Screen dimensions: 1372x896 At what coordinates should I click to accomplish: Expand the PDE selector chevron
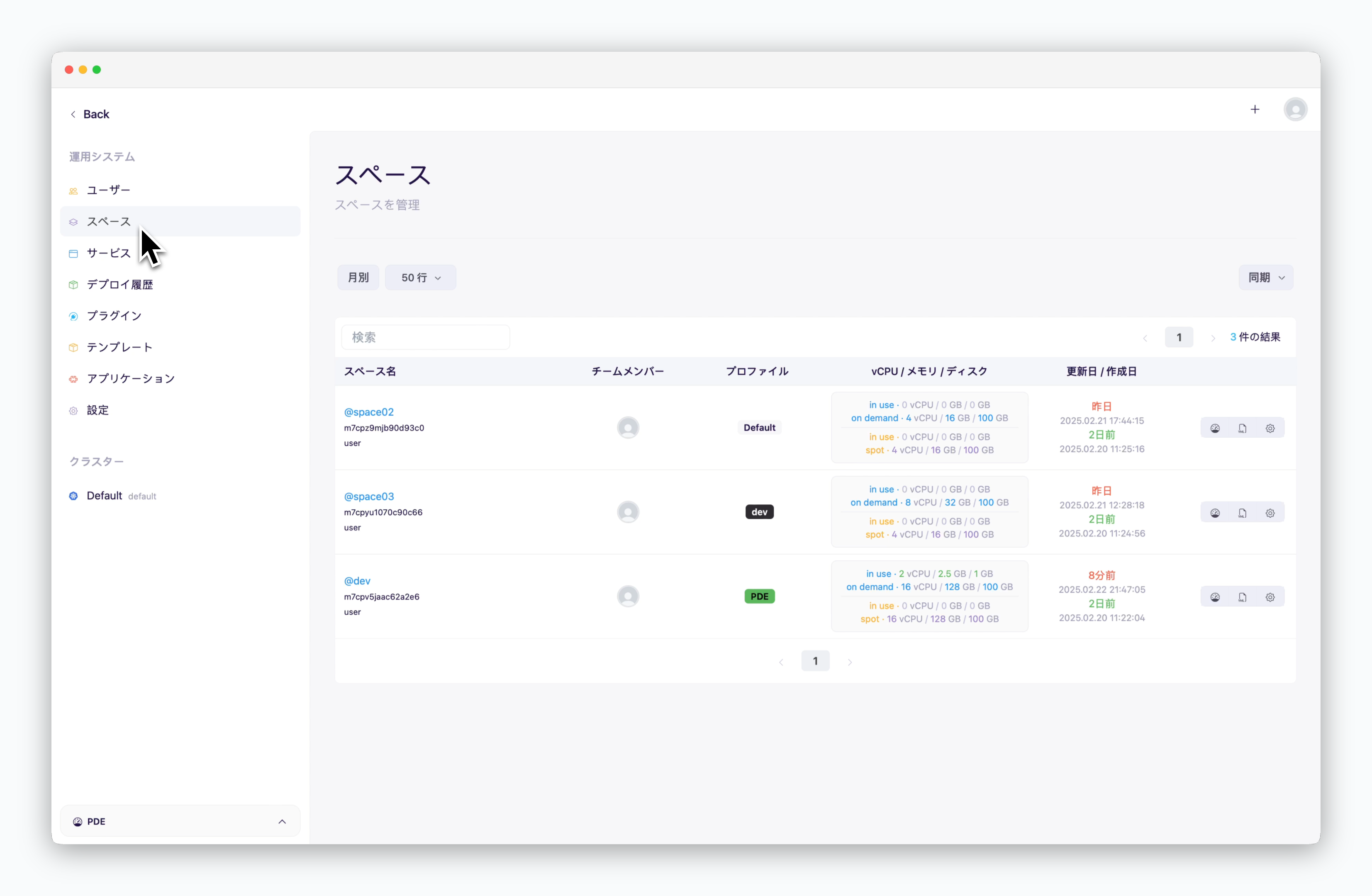[282, 822]
